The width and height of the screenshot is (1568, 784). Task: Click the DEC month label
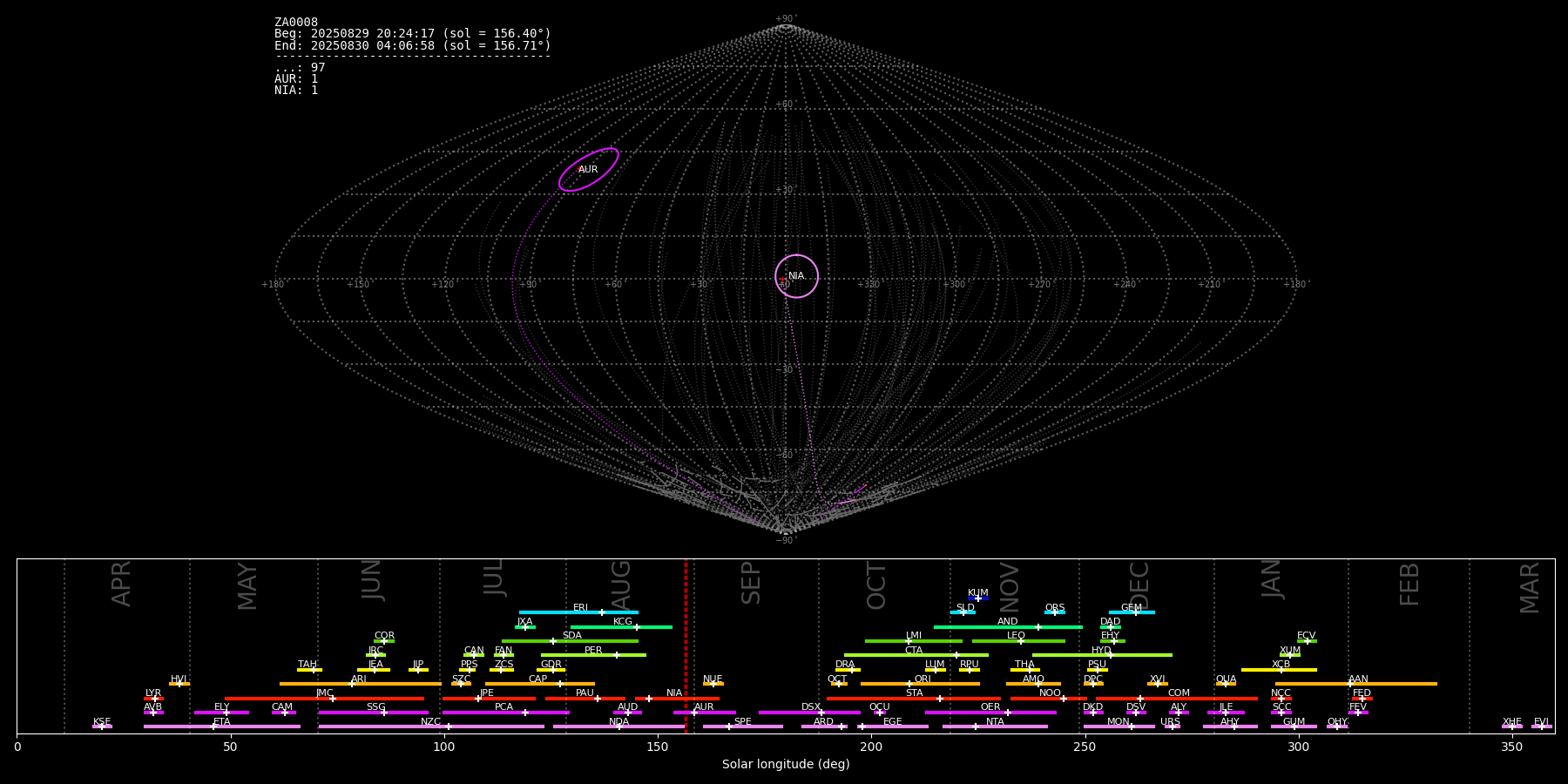(x=1139, y=585)
